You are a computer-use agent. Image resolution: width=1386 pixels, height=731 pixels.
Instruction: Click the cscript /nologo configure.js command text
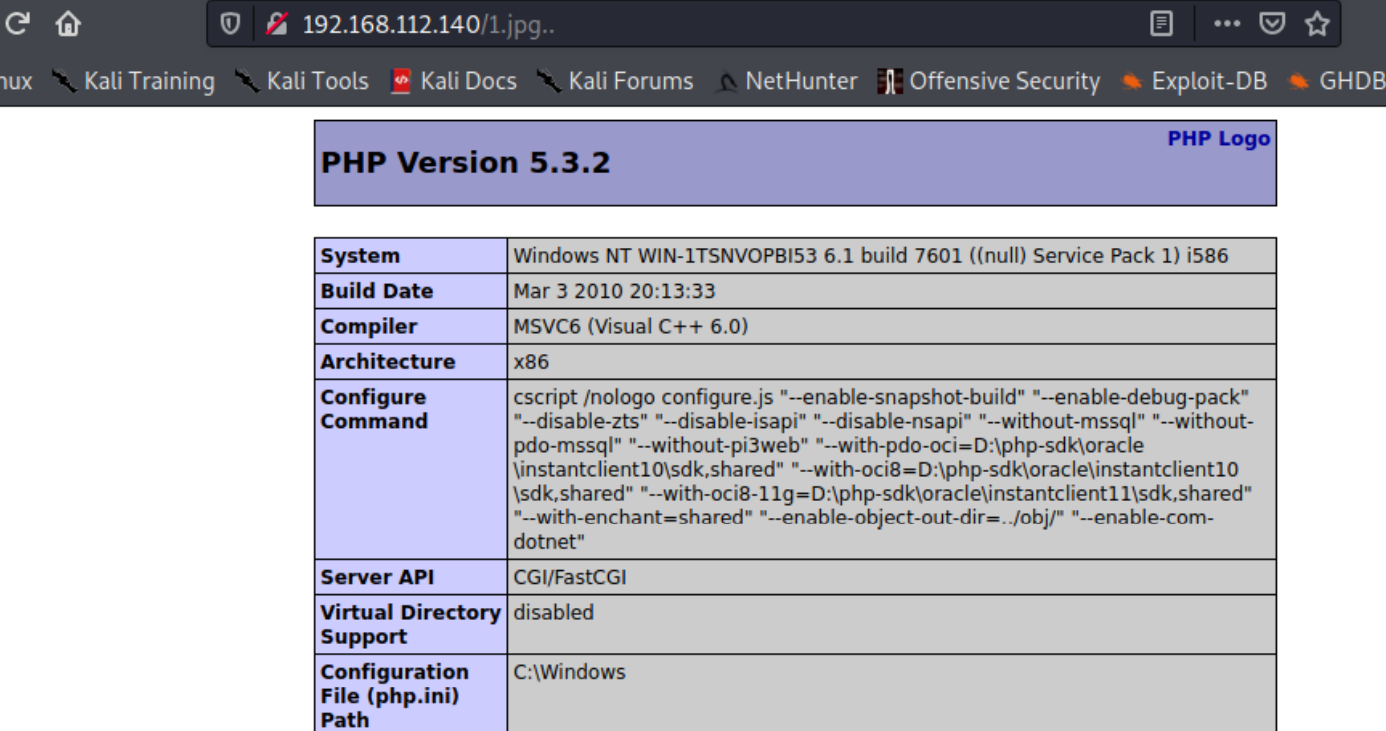(x=883, y=469)
